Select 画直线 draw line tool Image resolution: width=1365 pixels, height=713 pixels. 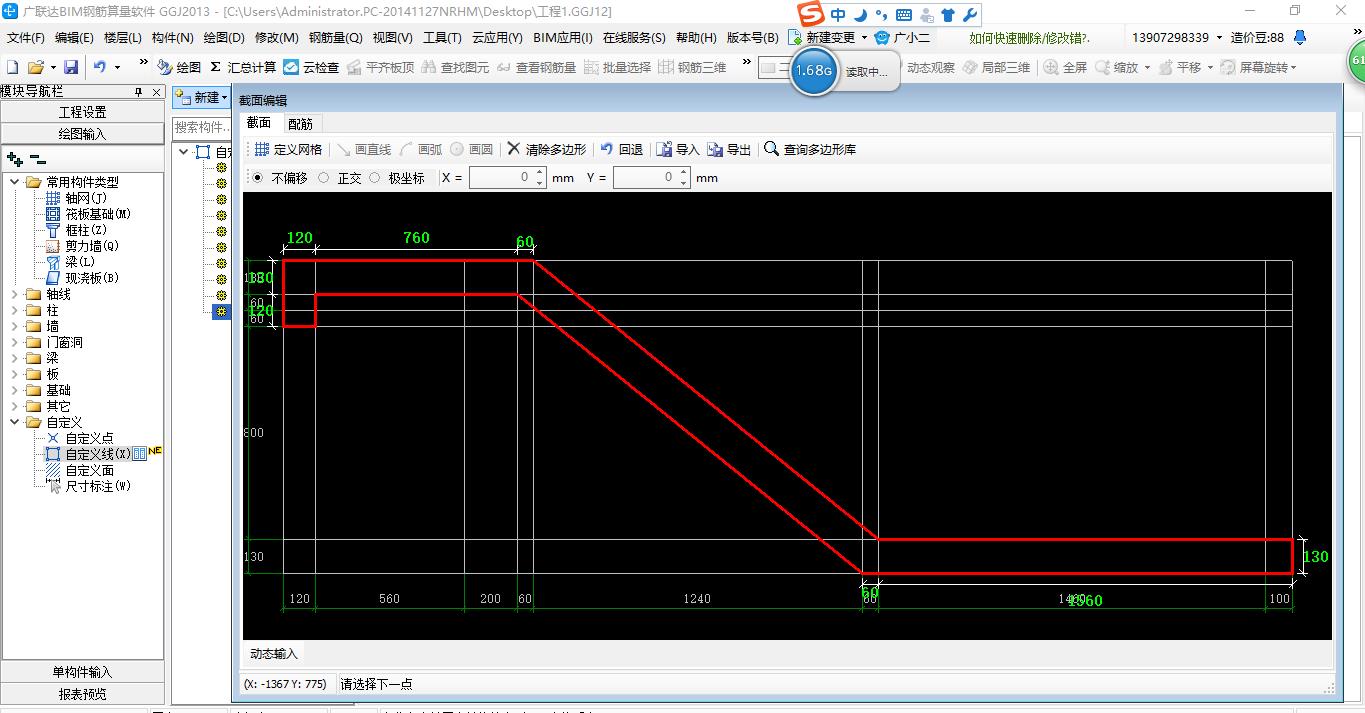tap(363, 149)
